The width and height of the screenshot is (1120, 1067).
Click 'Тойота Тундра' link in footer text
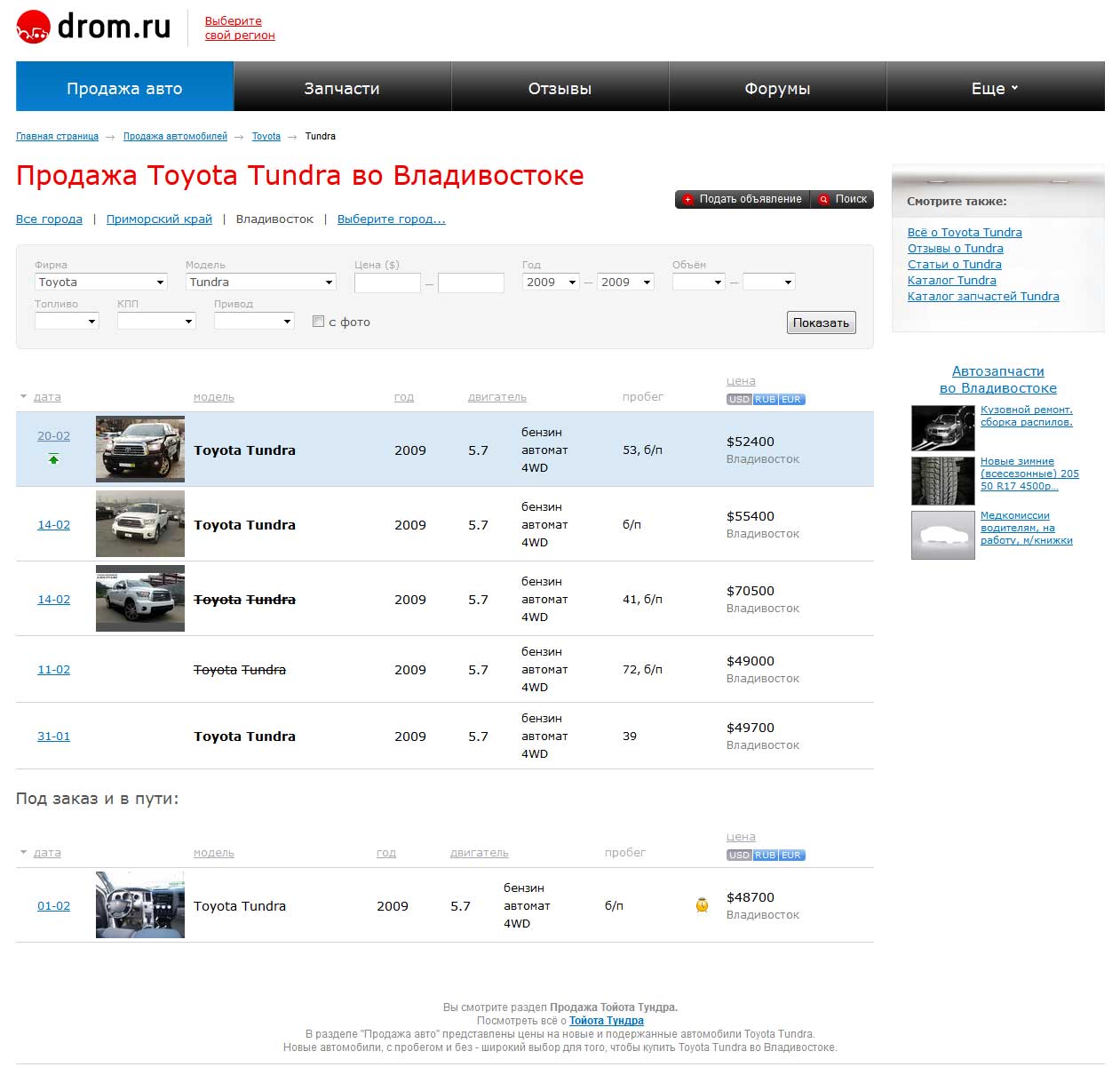point(607,1021)
